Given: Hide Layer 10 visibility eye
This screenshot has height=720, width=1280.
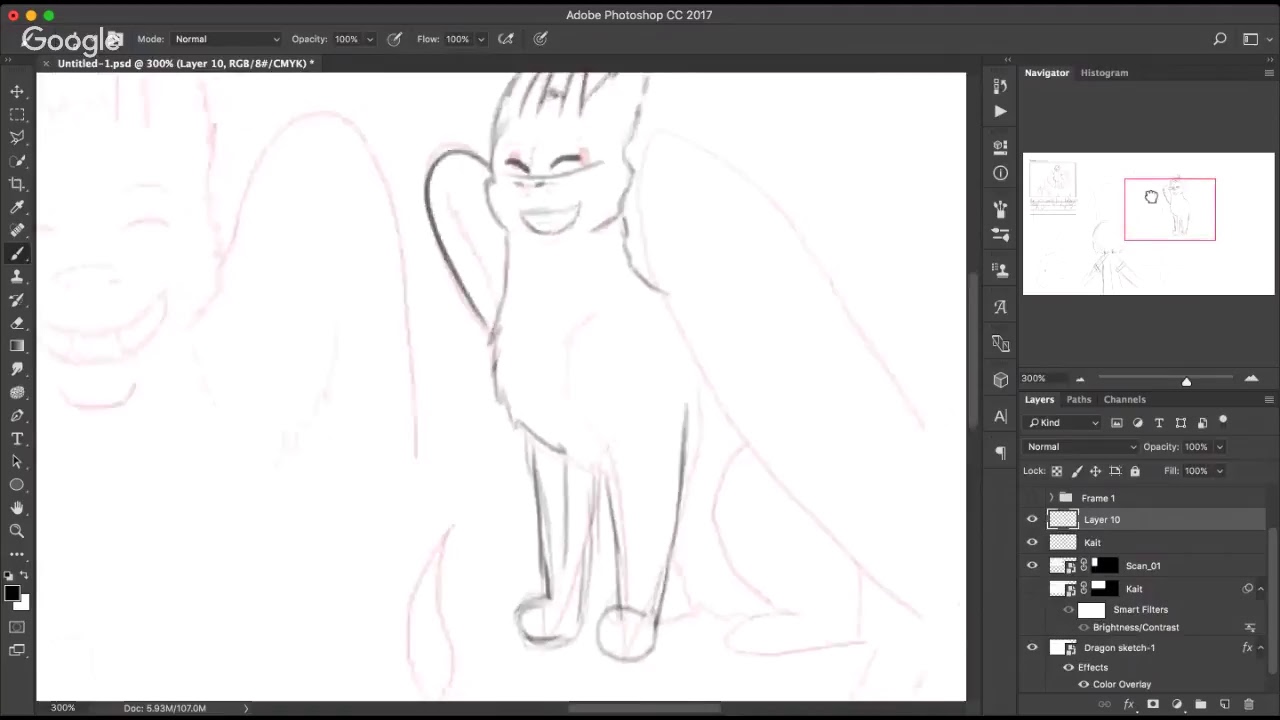Looking at the screenshot, I should pyautogui.click(x=1032, y=519).
